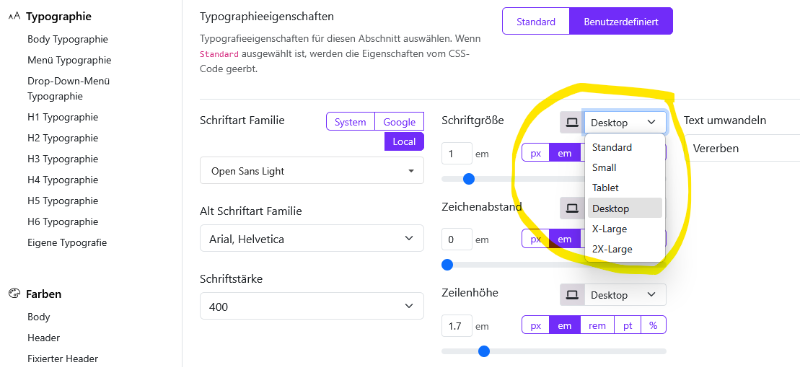Screen dimensions: 800x367
Task: Click the Typographie section icon in sidebar
Action: click(x=14, y=16)
